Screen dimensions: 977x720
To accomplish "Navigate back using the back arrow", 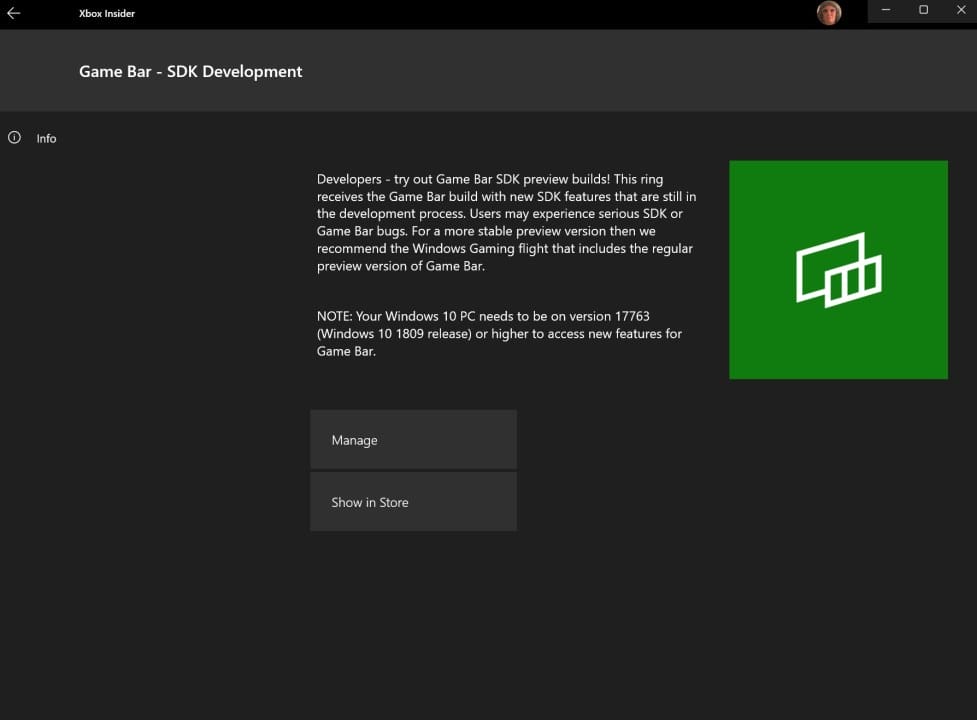I will pos(15,12).
